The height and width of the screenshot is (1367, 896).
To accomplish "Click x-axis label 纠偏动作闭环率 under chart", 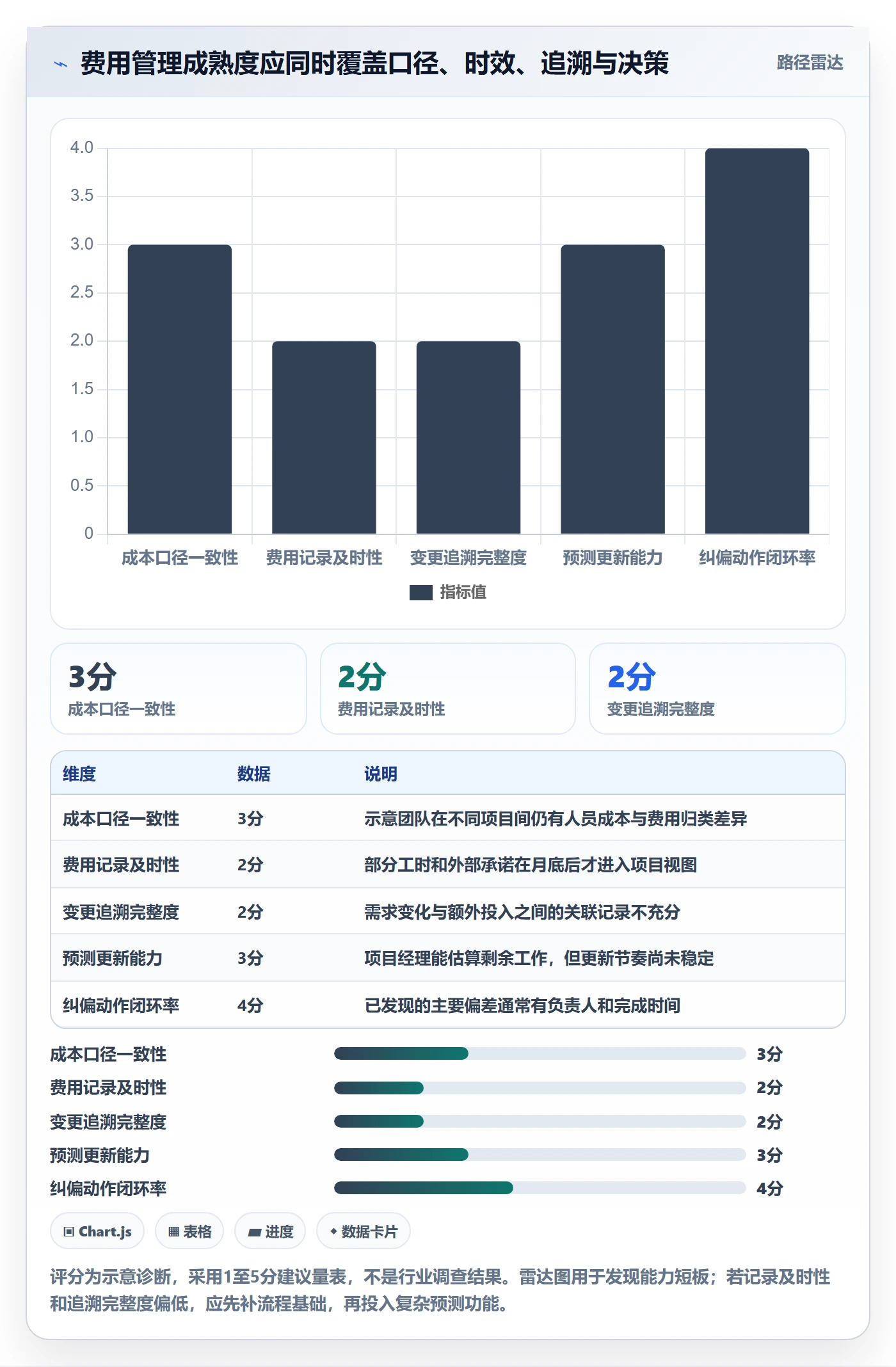I will point(757,558).
